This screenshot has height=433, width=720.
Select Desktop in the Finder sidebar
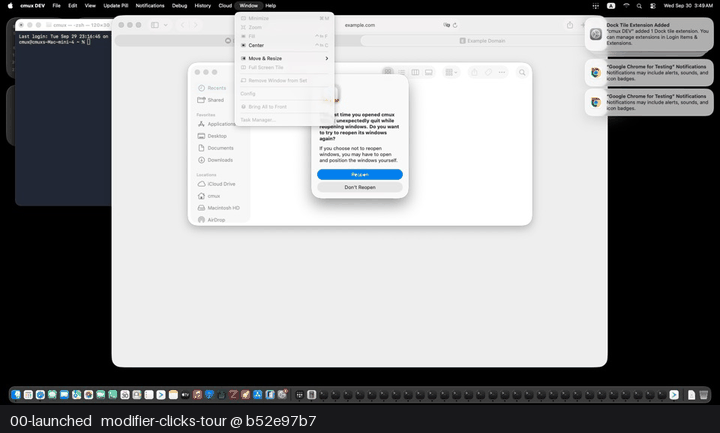(212, 136)
